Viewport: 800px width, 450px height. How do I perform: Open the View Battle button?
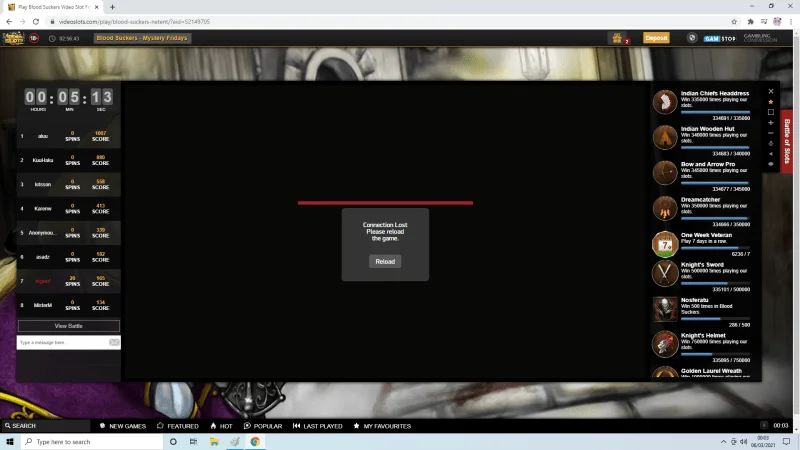click(68, 326)
